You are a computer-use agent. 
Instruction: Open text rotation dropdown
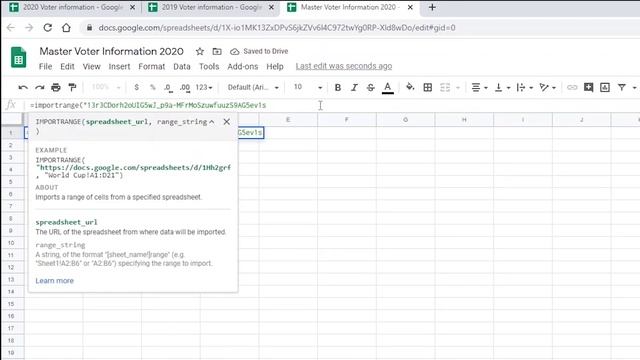point(547,87)
